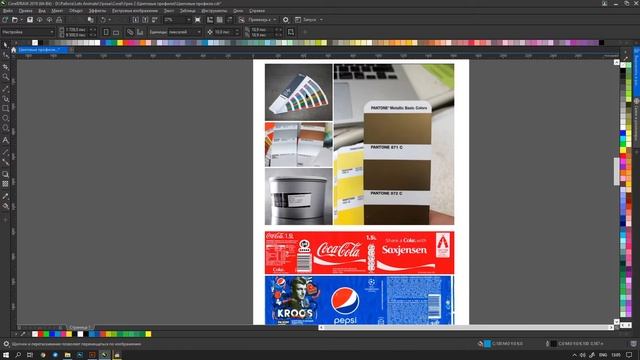The image size is (640, 360).
Task: Select the Shape edit tool
Action: click(5, 55)
